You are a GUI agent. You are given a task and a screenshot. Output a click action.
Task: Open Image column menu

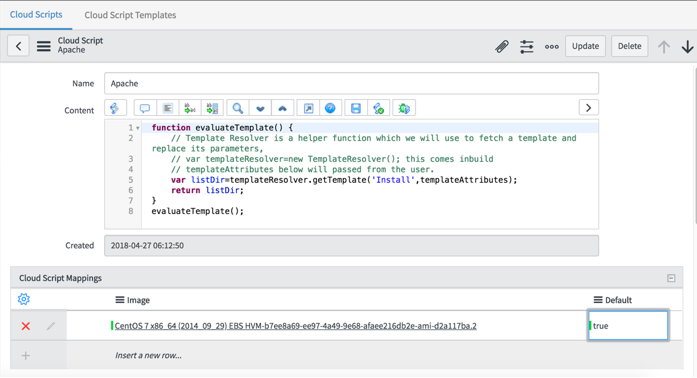coord(120,300)
